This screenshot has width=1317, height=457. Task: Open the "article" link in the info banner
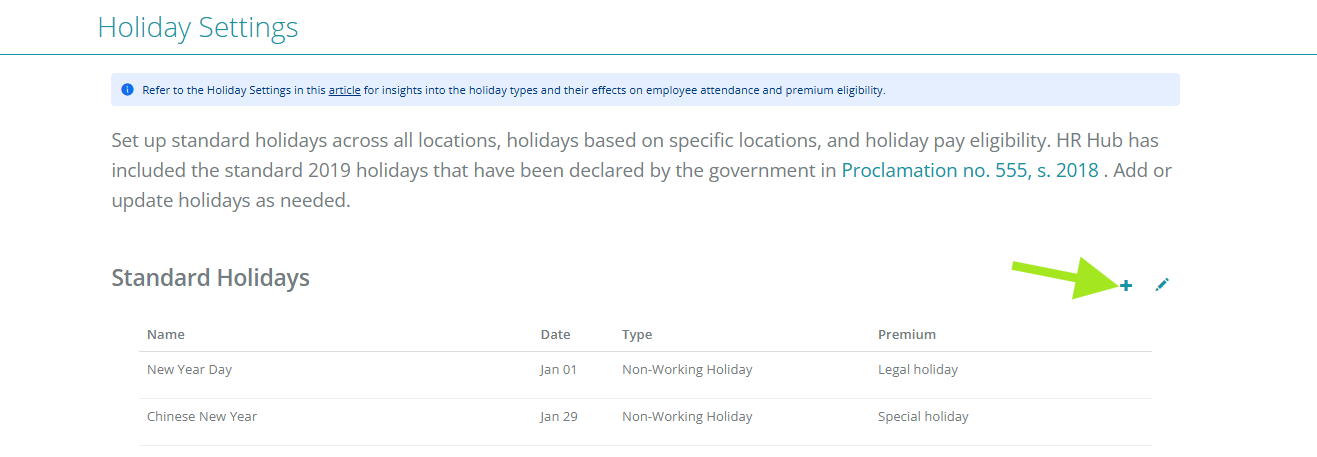click(344, 90)
